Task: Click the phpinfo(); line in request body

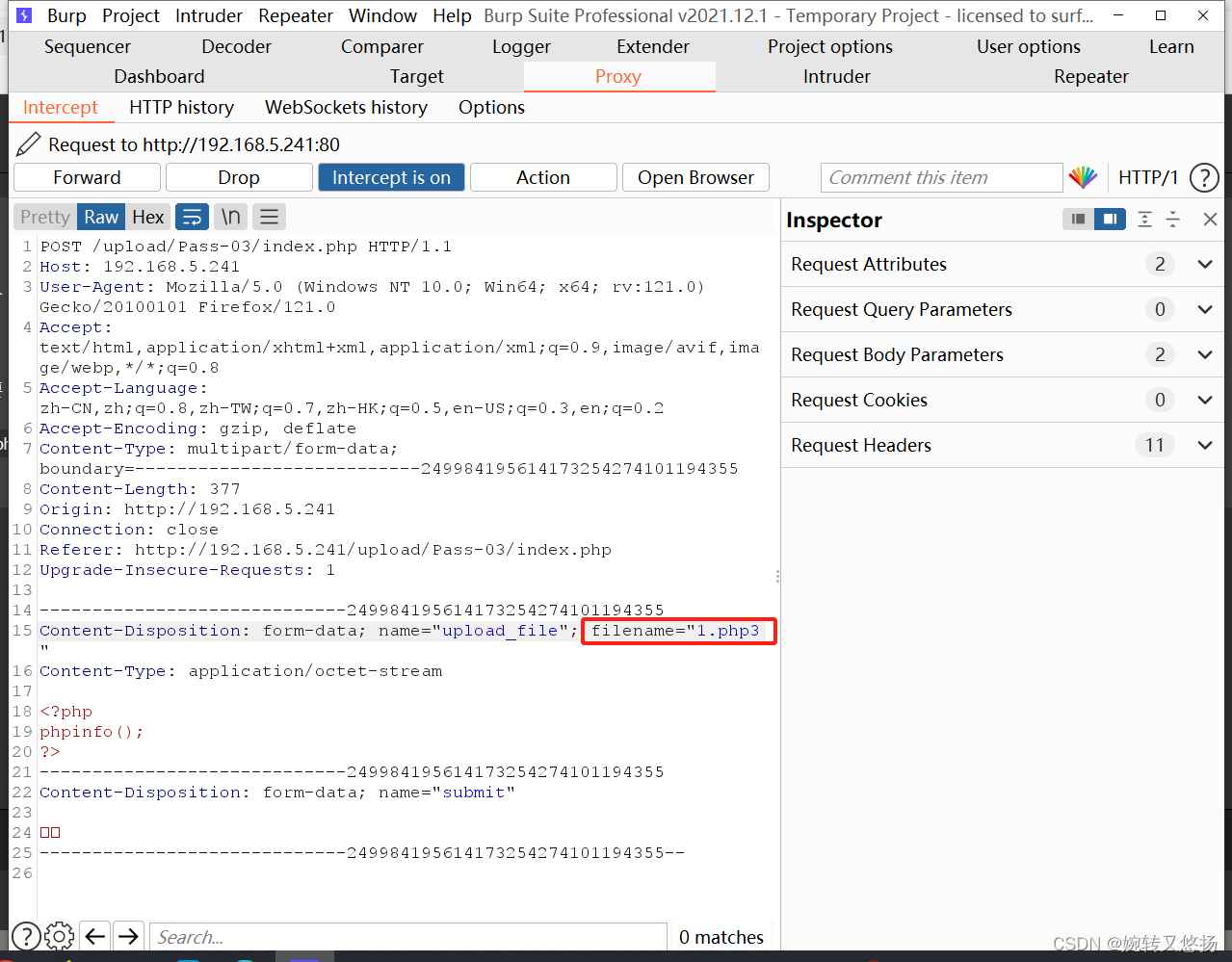Action: (92, 732)
